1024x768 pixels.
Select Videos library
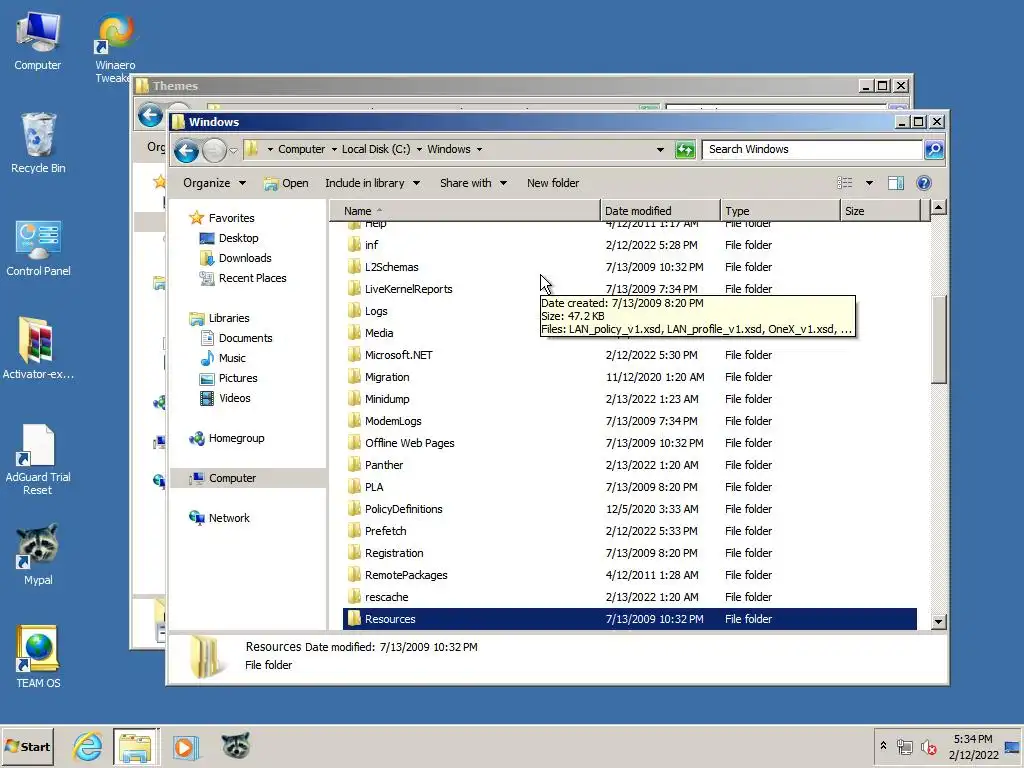[x=225, y=398]
